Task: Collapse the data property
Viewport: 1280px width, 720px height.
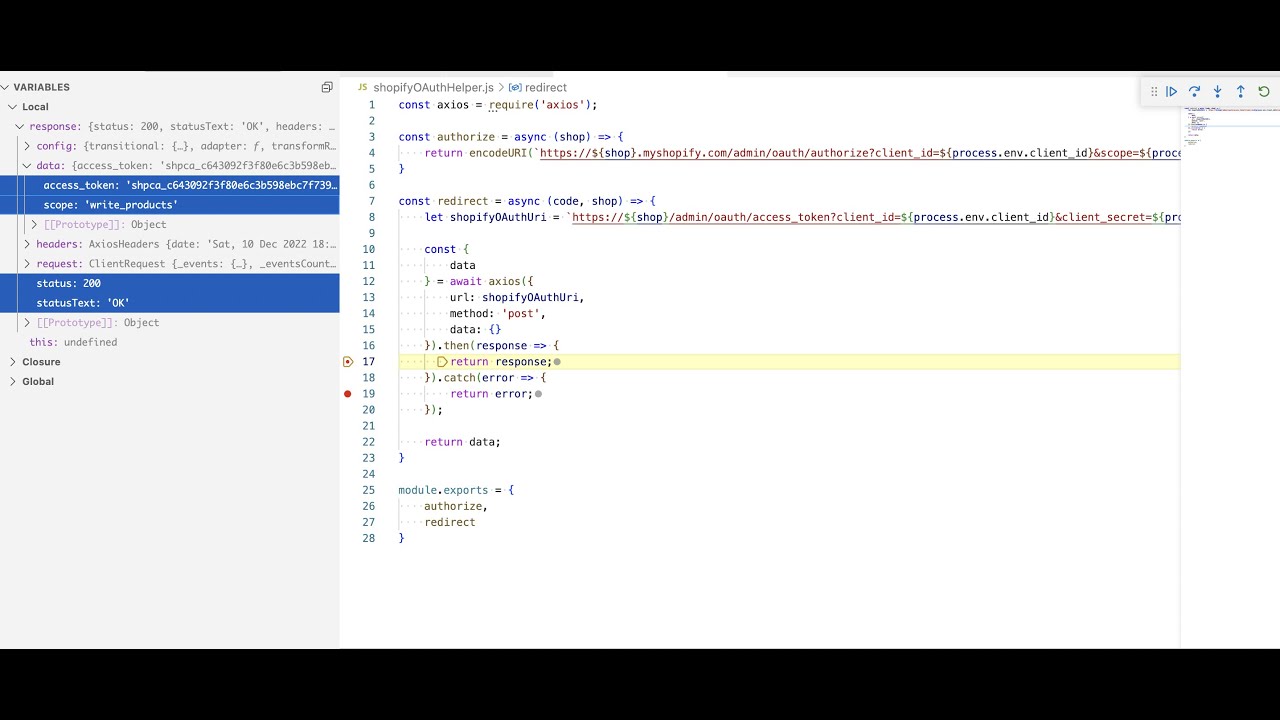Action: pos(27,166)
